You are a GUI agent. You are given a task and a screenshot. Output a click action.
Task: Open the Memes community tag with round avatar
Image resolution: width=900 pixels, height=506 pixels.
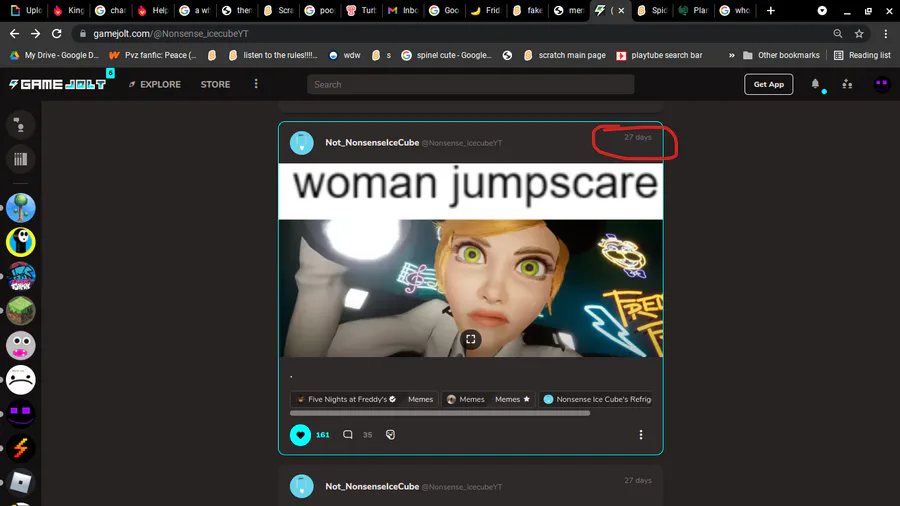point(465,399)
